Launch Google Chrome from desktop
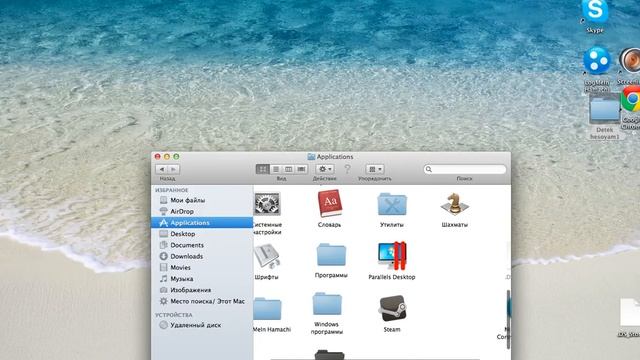This screenshot has width=640, height=360. (x=631, y=99)
